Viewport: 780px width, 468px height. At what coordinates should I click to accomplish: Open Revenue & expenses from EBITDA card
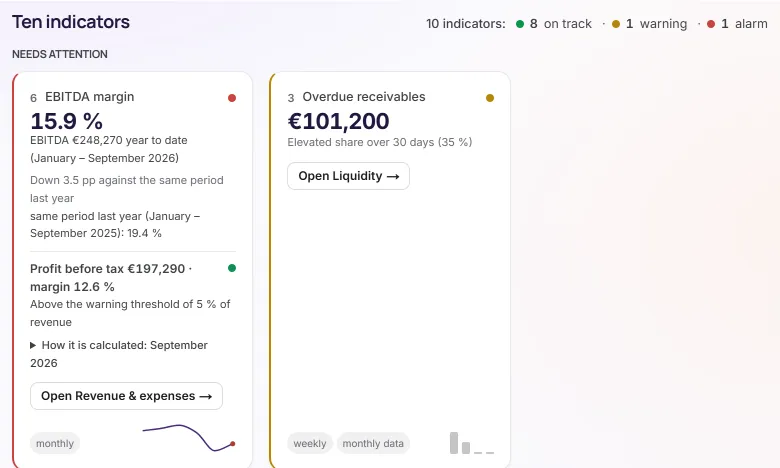(126, 396)
